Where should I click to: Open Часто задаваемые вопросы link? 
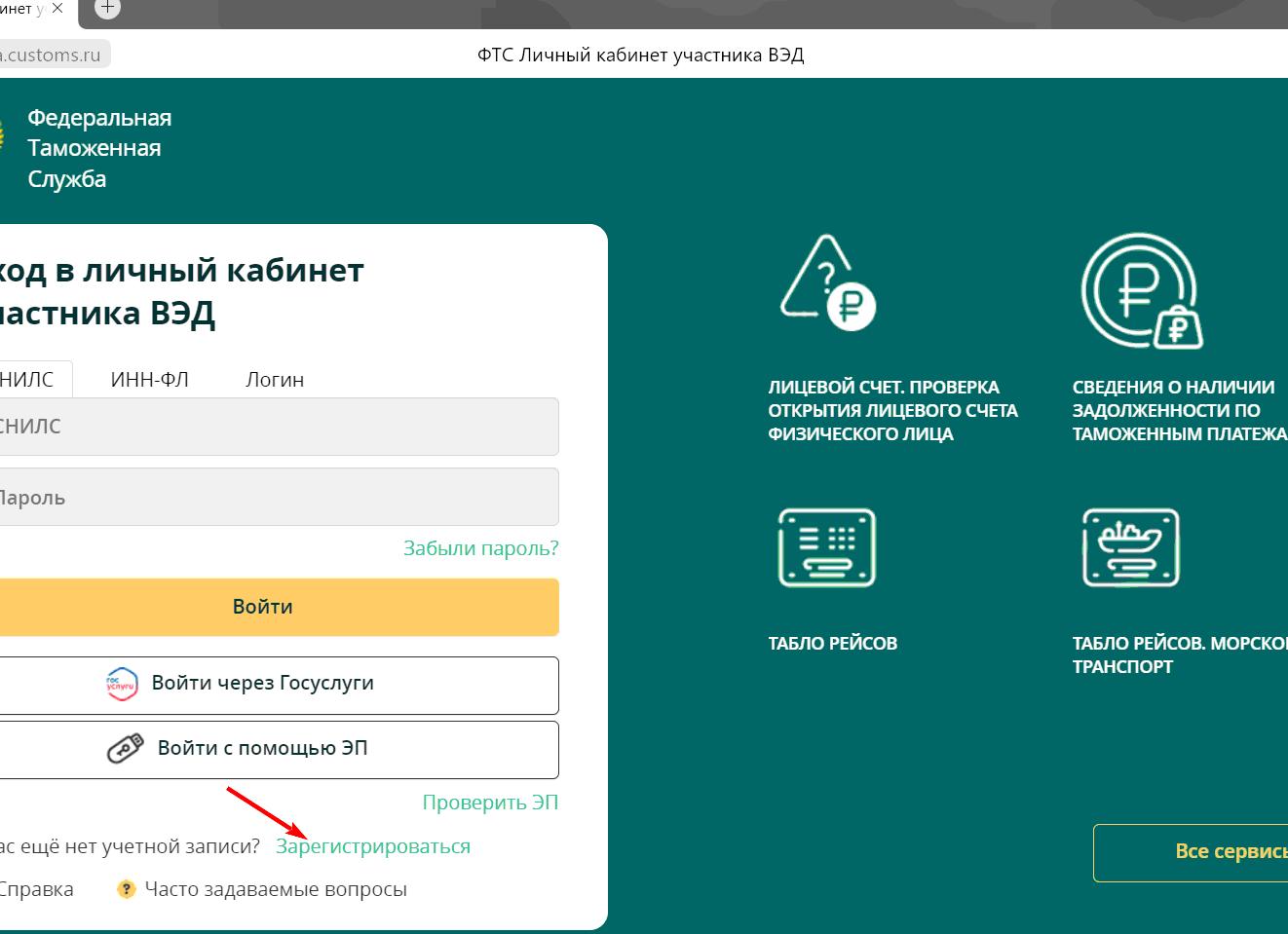coord(276,889)
